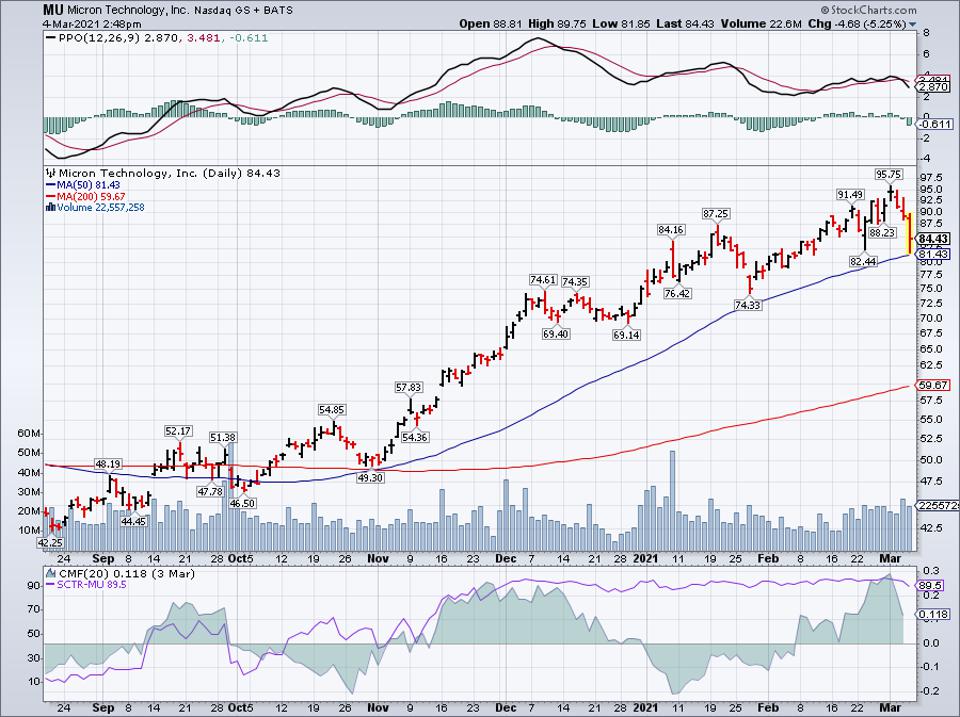Click the CMF(20) area marker in legend
The height and width of the screenshot is (717, 960).
pos(52,574)
